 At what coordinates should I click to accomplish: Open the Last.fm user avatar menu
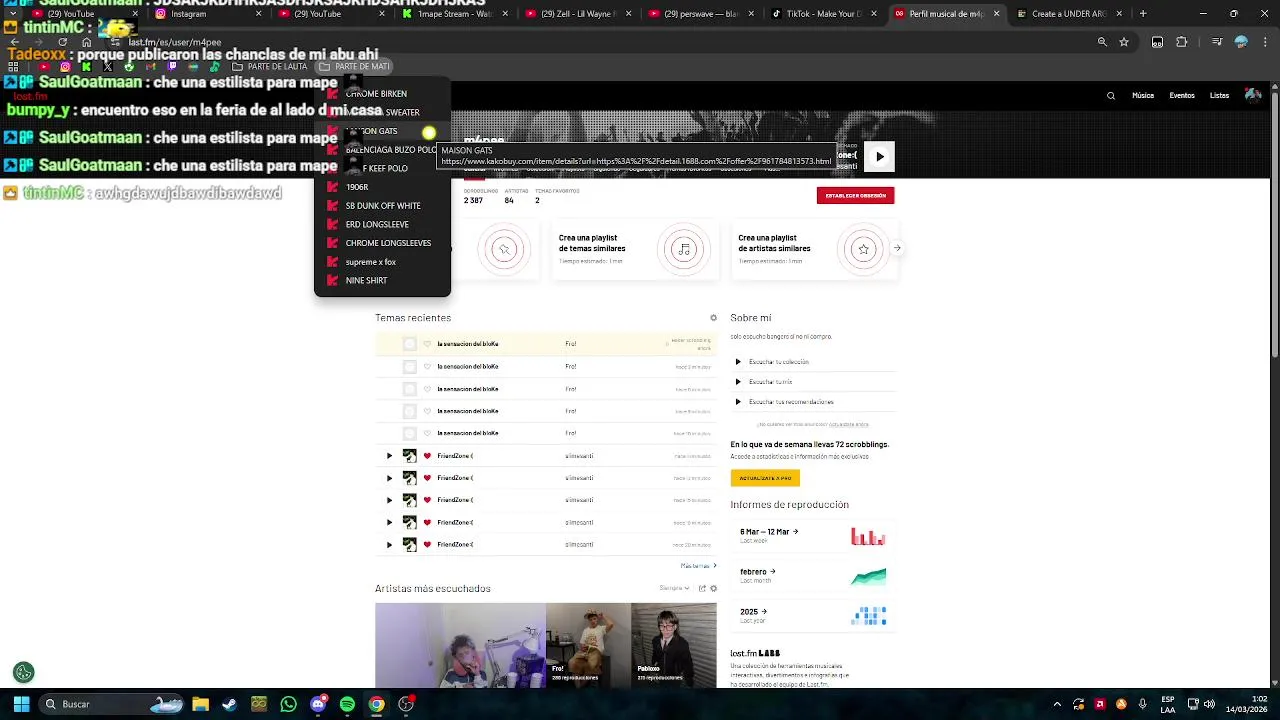pyautogui.click(x=1253, y=96)
